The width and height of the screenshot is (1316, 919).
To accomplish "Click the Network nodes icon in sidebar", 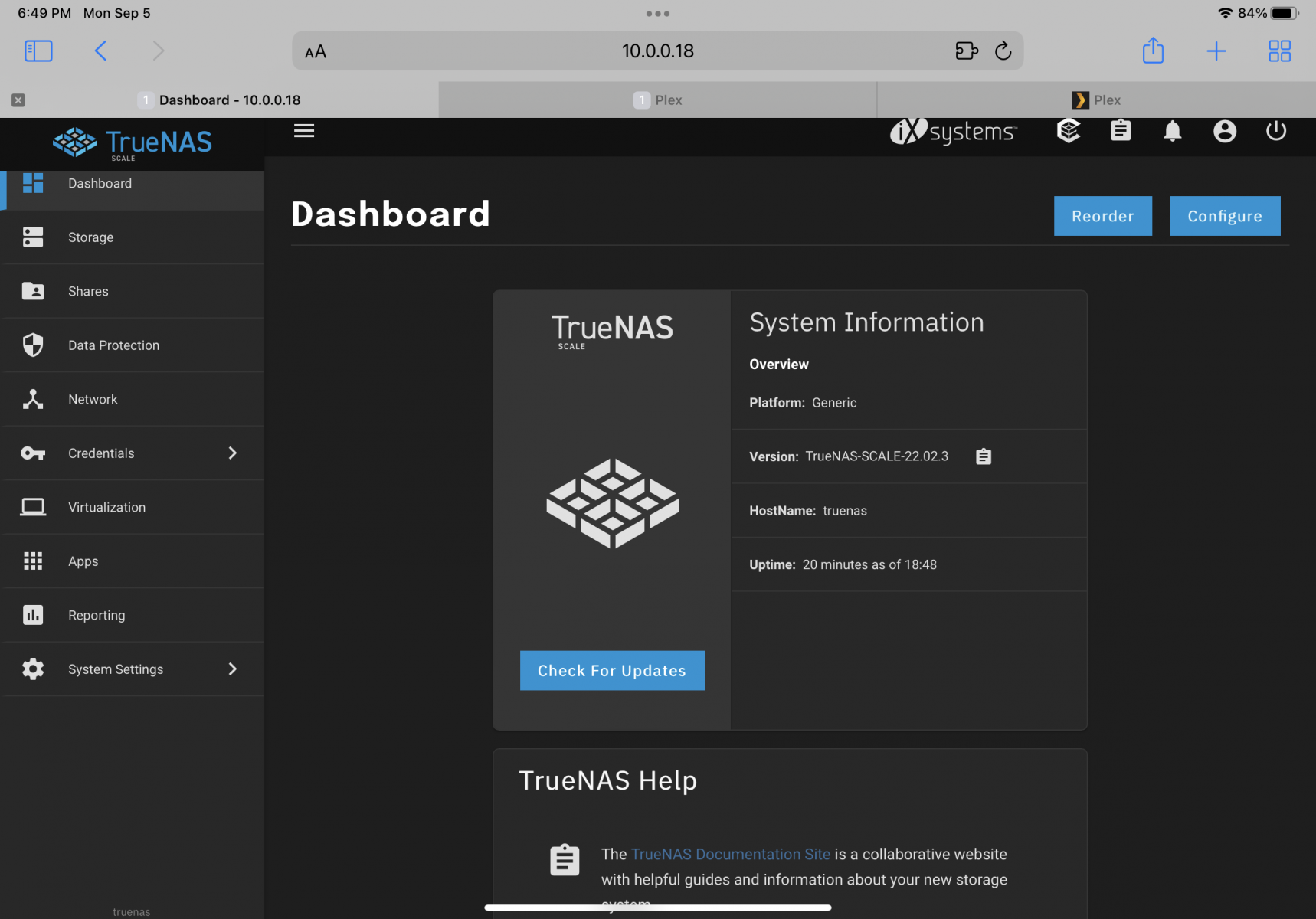I will [33, 399].
